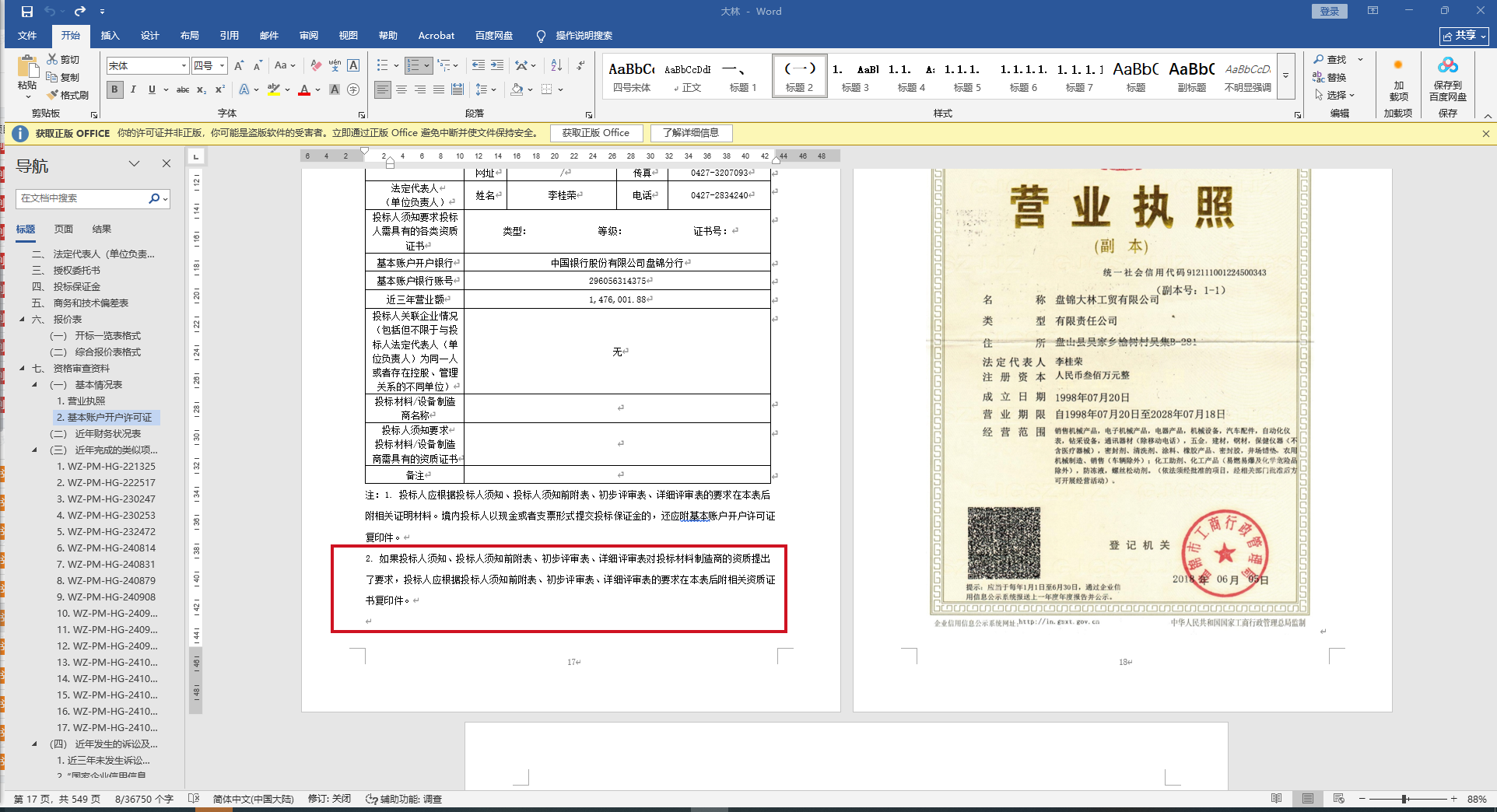1497x812 pixels.
Task: Open spelling and proofing check in status bar
Action: pyautogui.click(x=194, y=799)
